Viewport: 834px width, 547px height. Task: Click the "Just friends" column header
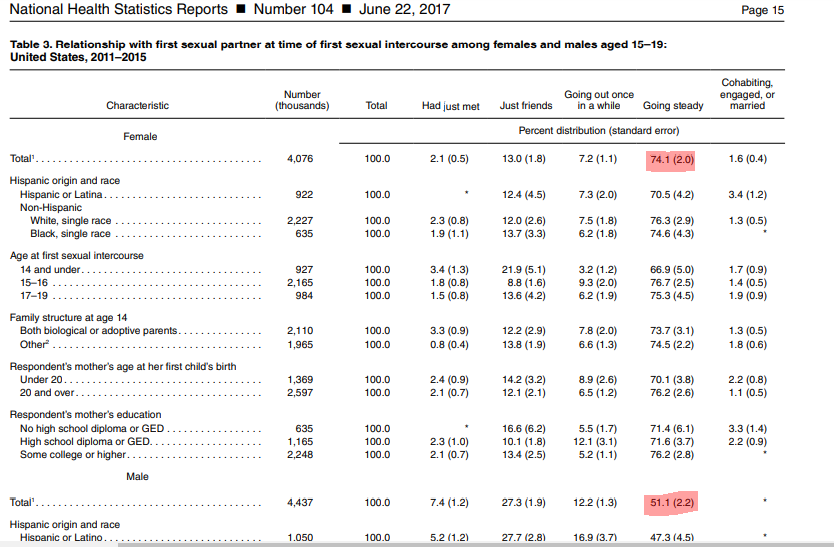[526, 105]
